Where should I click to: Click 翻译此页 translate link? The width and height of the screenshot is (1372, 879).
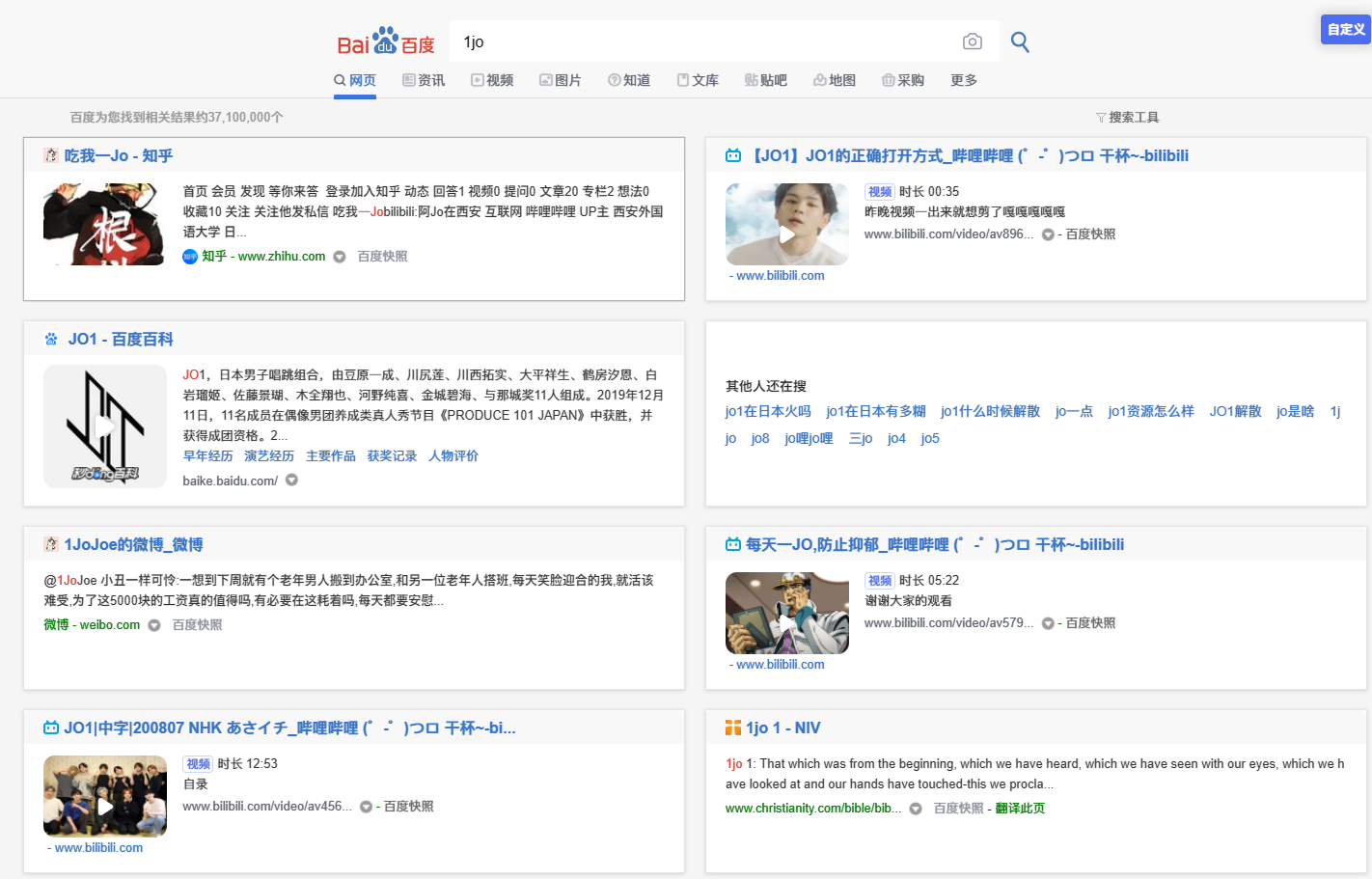(x=1021, y=808)
